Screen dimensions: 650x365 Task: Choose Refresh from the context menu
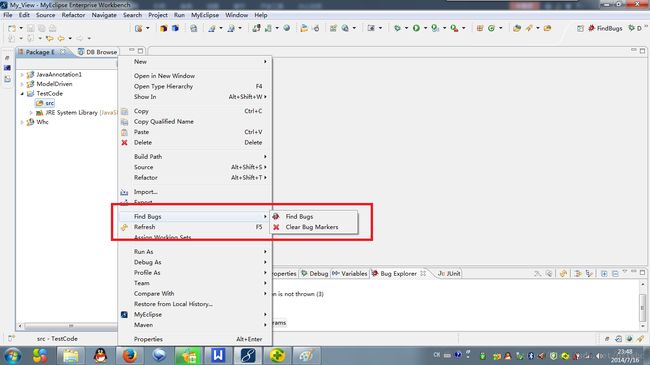tap(195, 227)
